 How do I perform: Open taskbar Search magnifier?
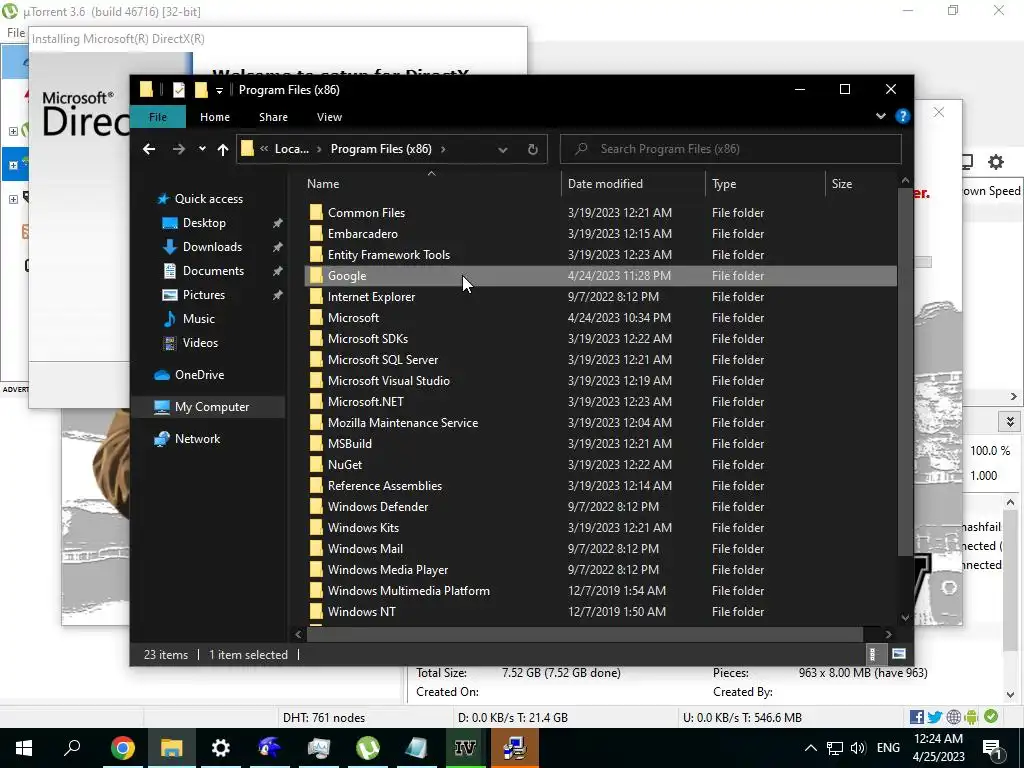(x=72, y=748)
